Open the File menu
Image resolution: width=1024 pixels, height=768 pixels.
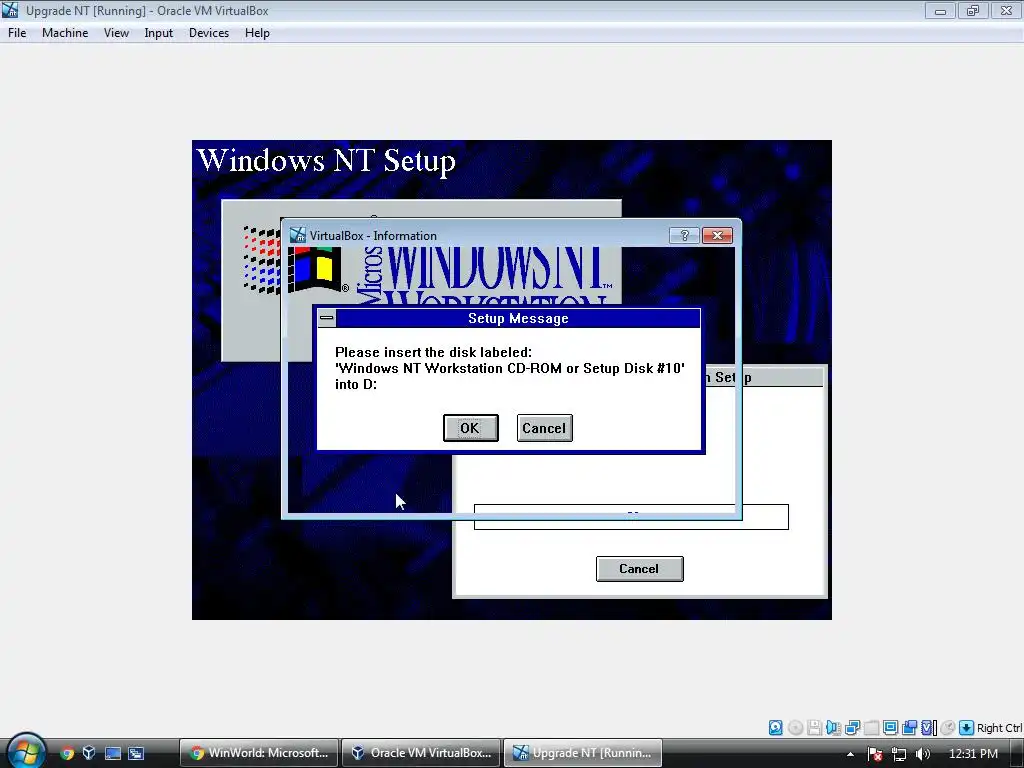point(17,33)
